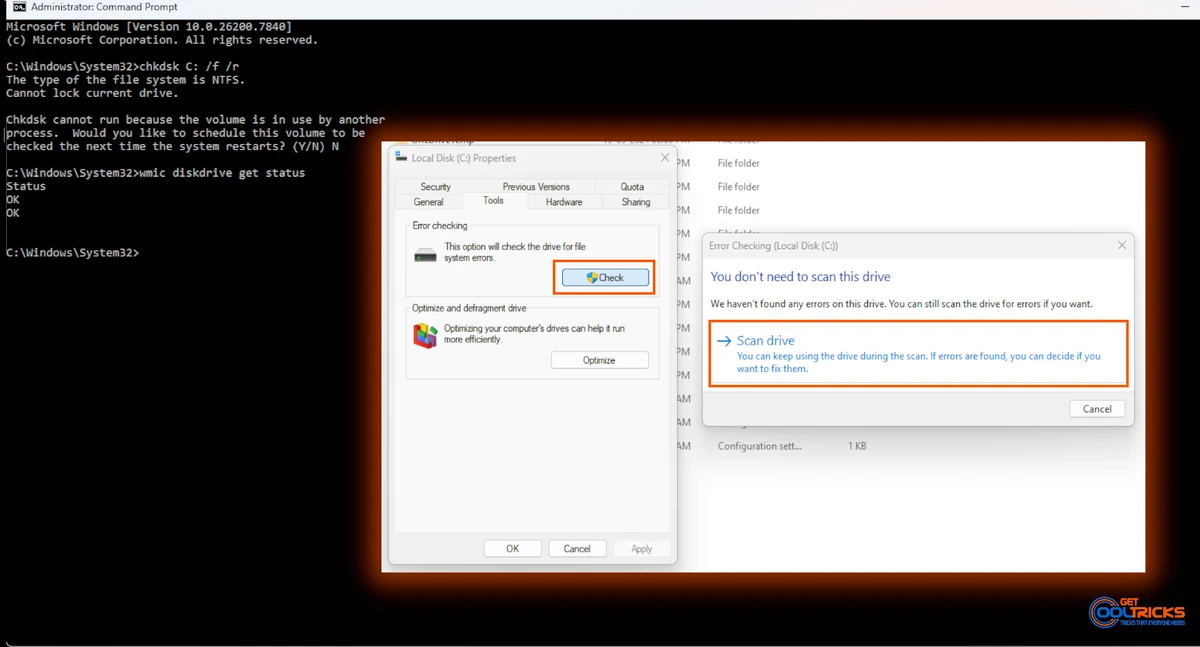The width and height of the screenshot is (1200, 647).
Task: Select the Quota tab
Action: click(632, 187)
